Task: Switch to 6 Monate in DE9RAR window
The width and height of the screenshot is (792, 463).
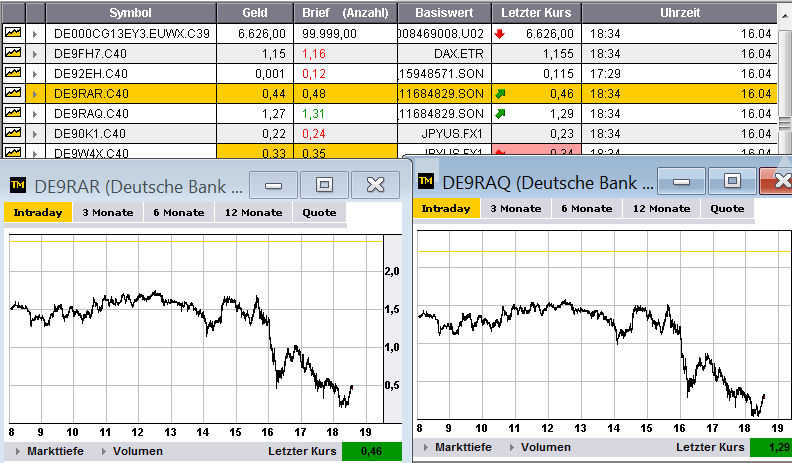Action: point(179,213)
